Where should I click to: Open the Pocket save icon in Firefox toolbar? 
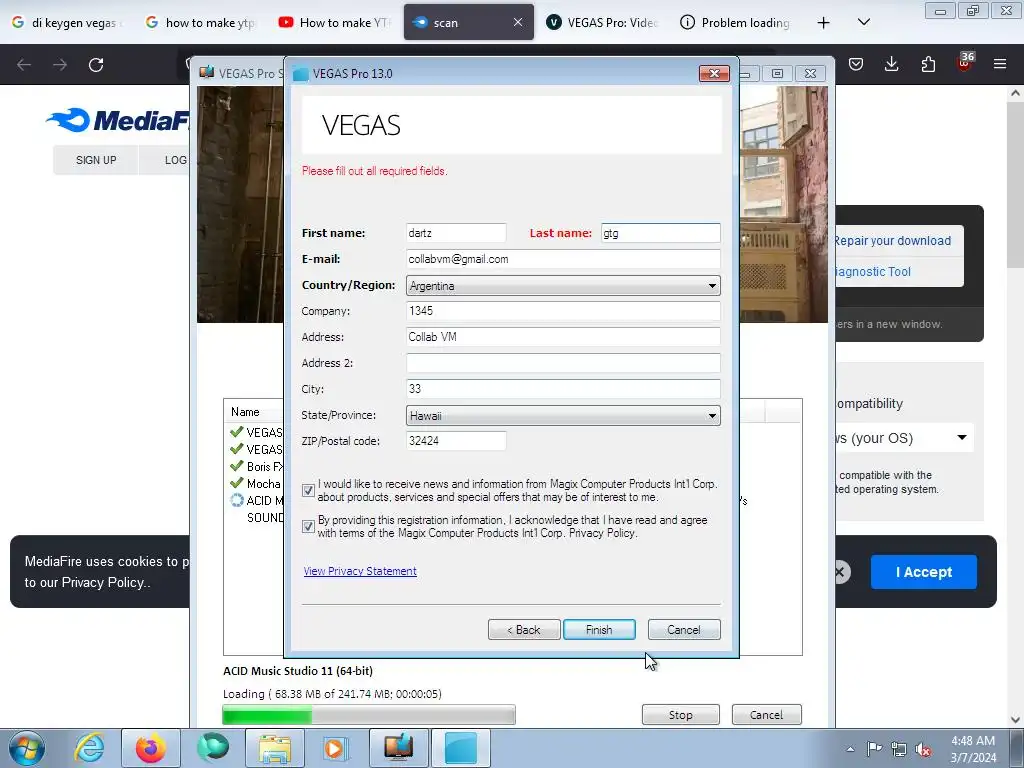click(856, 64)
